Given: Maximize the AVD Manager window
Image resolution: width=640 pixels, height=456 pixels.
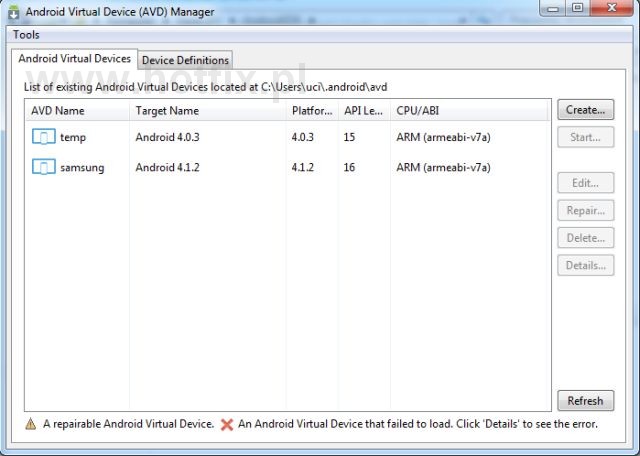Looking at the screenshot, I should tap(578, 8).
